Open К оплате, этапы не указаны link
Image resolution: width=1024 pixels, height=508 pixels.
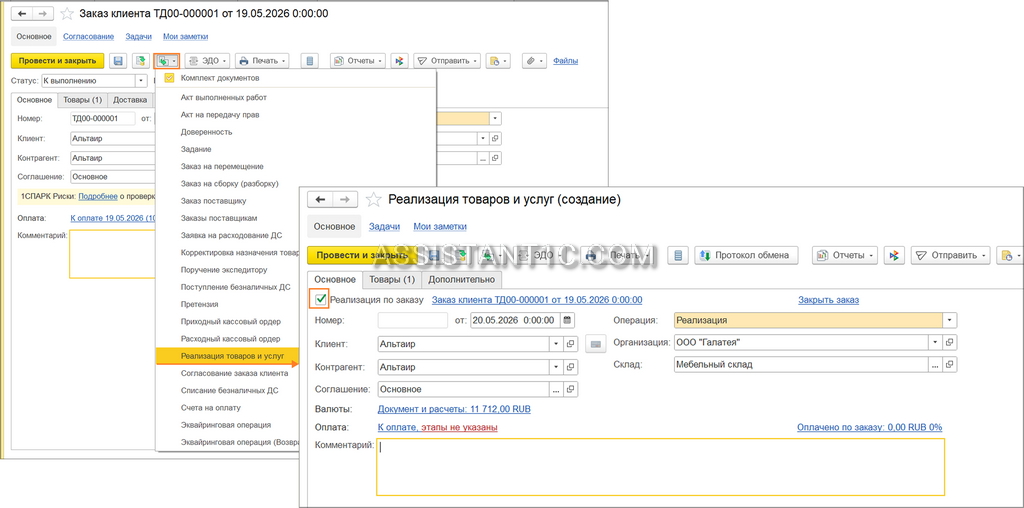point(438,427)
